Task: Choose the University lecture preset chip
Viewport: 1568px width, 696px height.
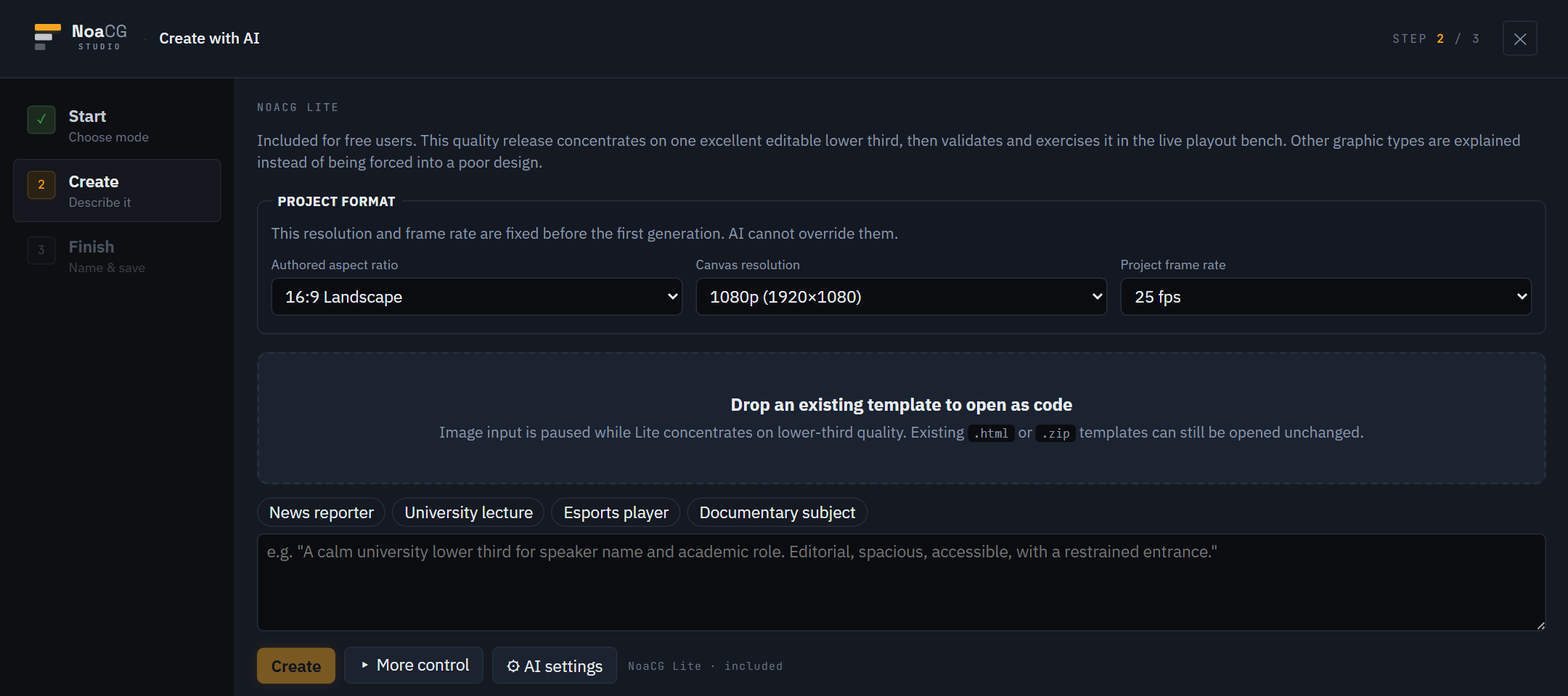Action: click(468, 512)
